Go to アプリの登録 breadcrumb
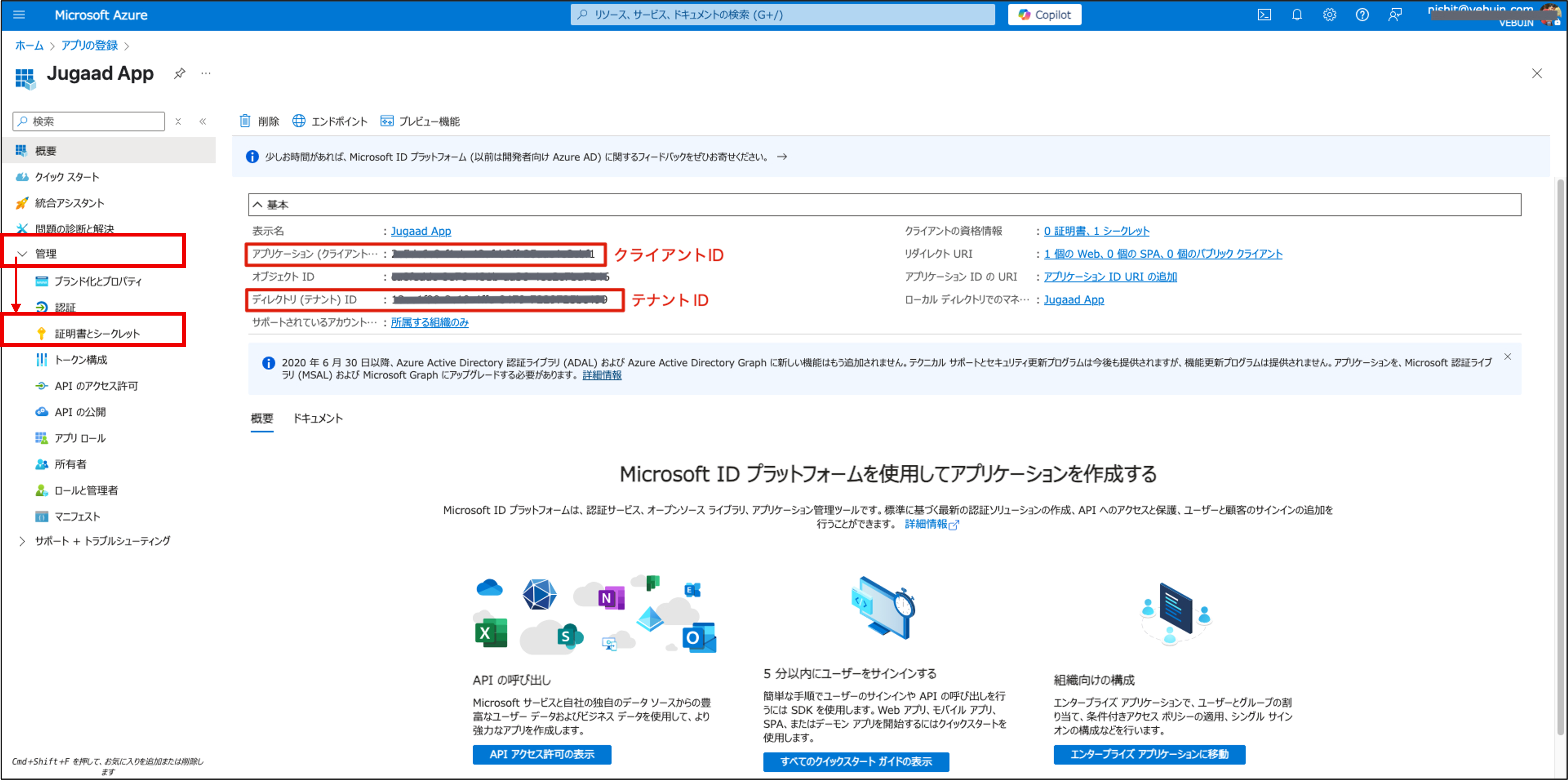 click(90, 45)
